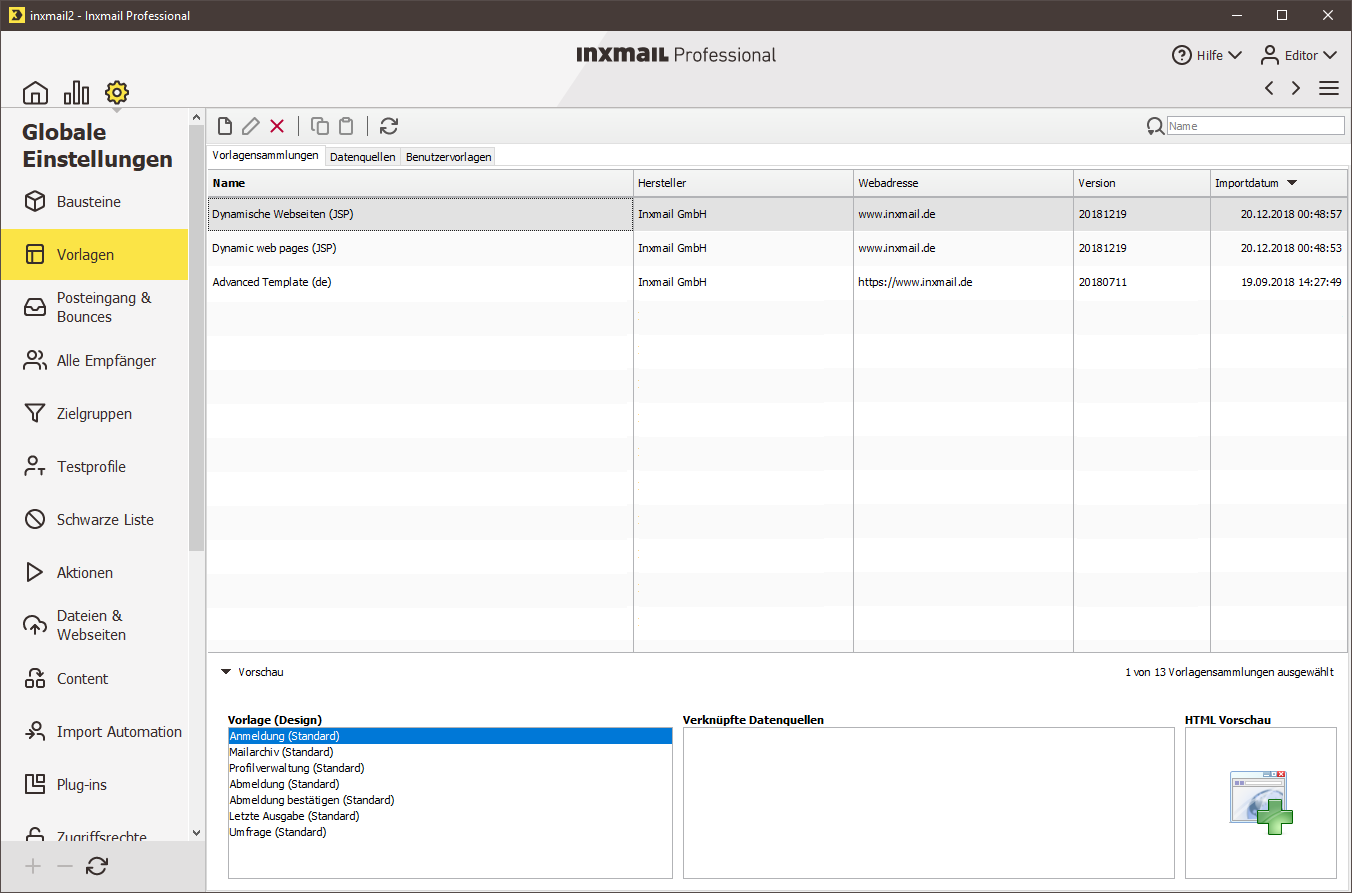
Task: Open the Editor user dropdown
Action: tap(1299, 56)
